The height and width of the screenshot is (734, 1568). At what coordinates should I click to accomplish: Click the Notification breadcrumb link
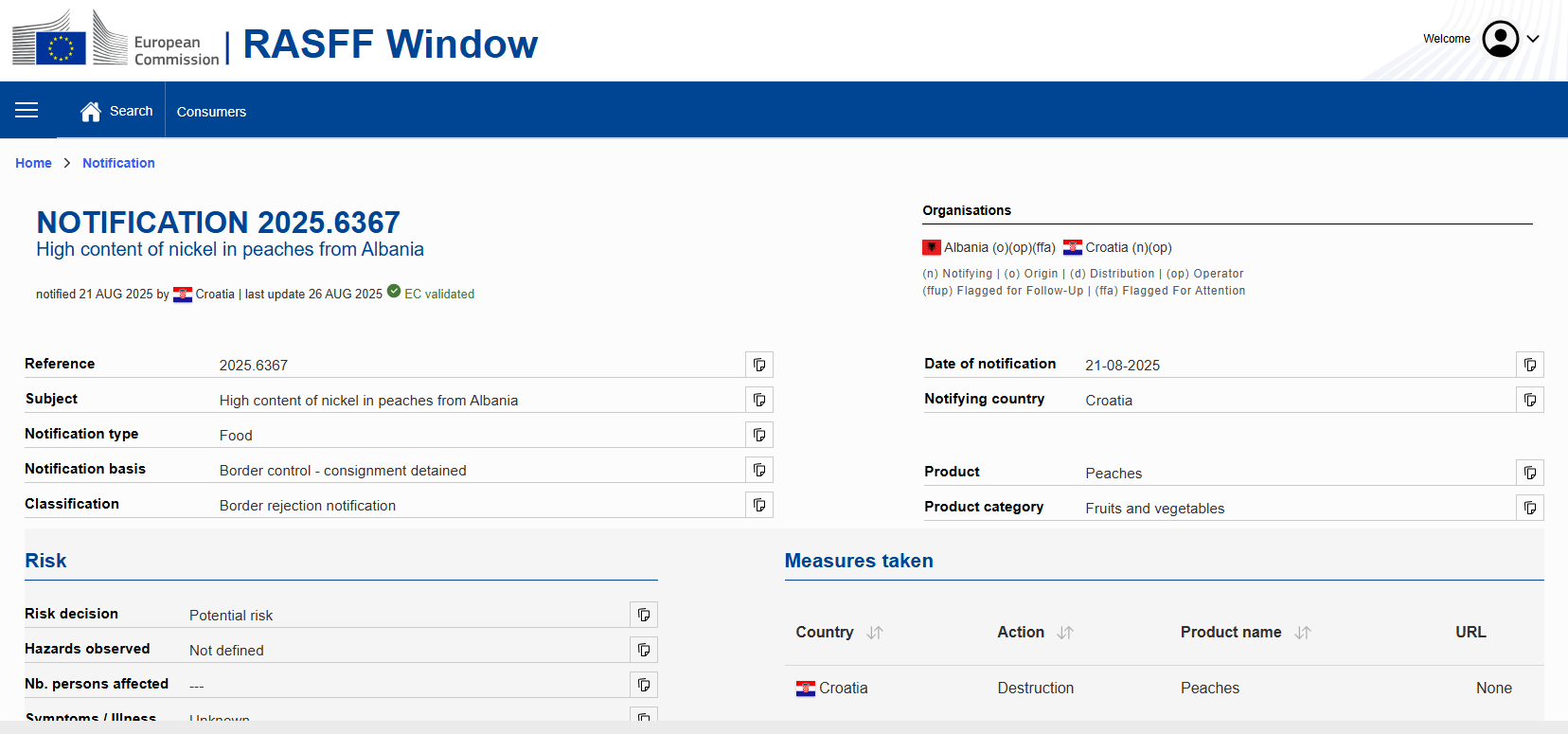[x=118, y=163]
